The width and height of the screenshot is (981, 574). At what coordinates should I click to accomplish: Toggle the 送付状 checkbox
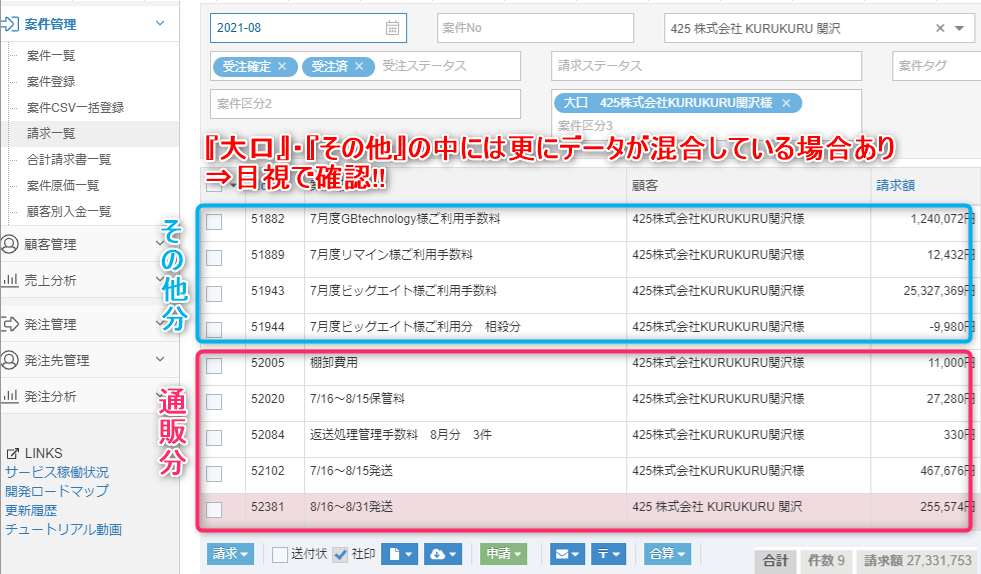click(x=280, y=555)
